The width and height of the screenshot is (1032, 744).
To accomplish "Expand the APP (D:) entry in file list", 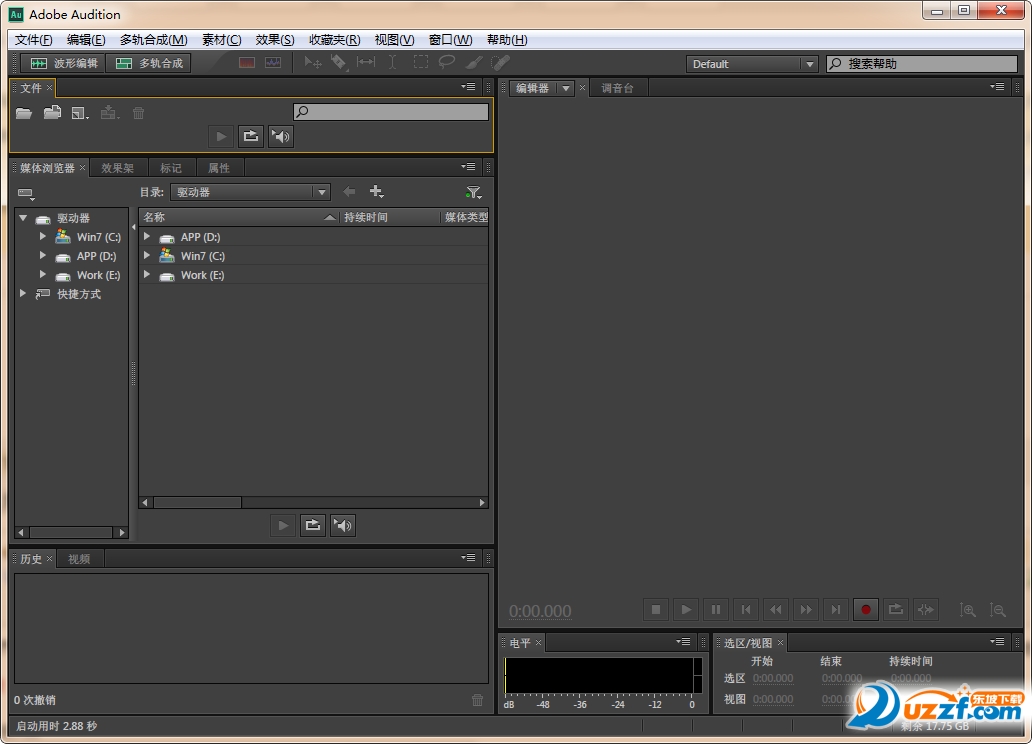I will click(148, 237).
